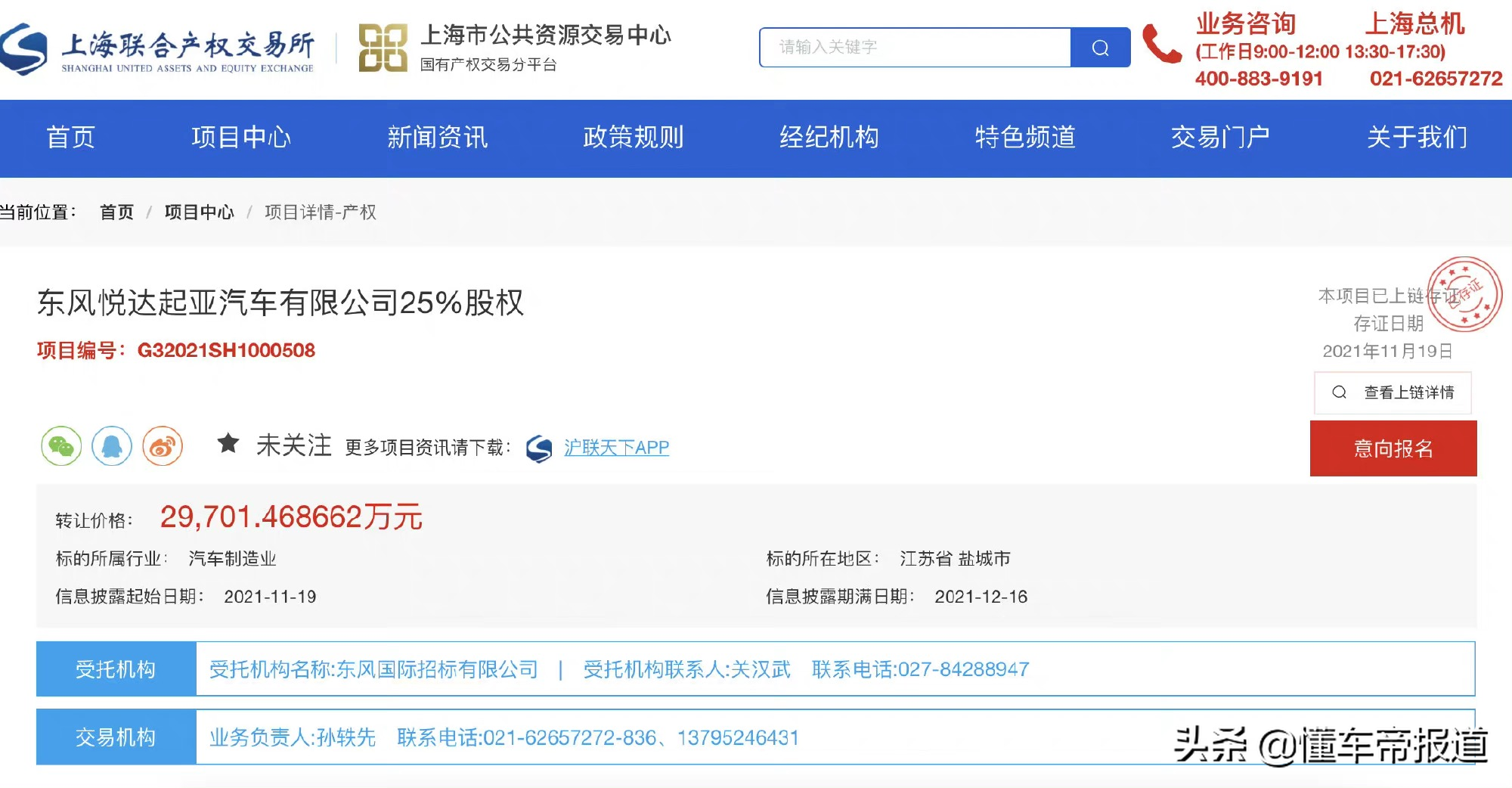Open the 特色频道 navigation menu item
The height and width of the screenshot is (788, 1512).
point(1025,138)
